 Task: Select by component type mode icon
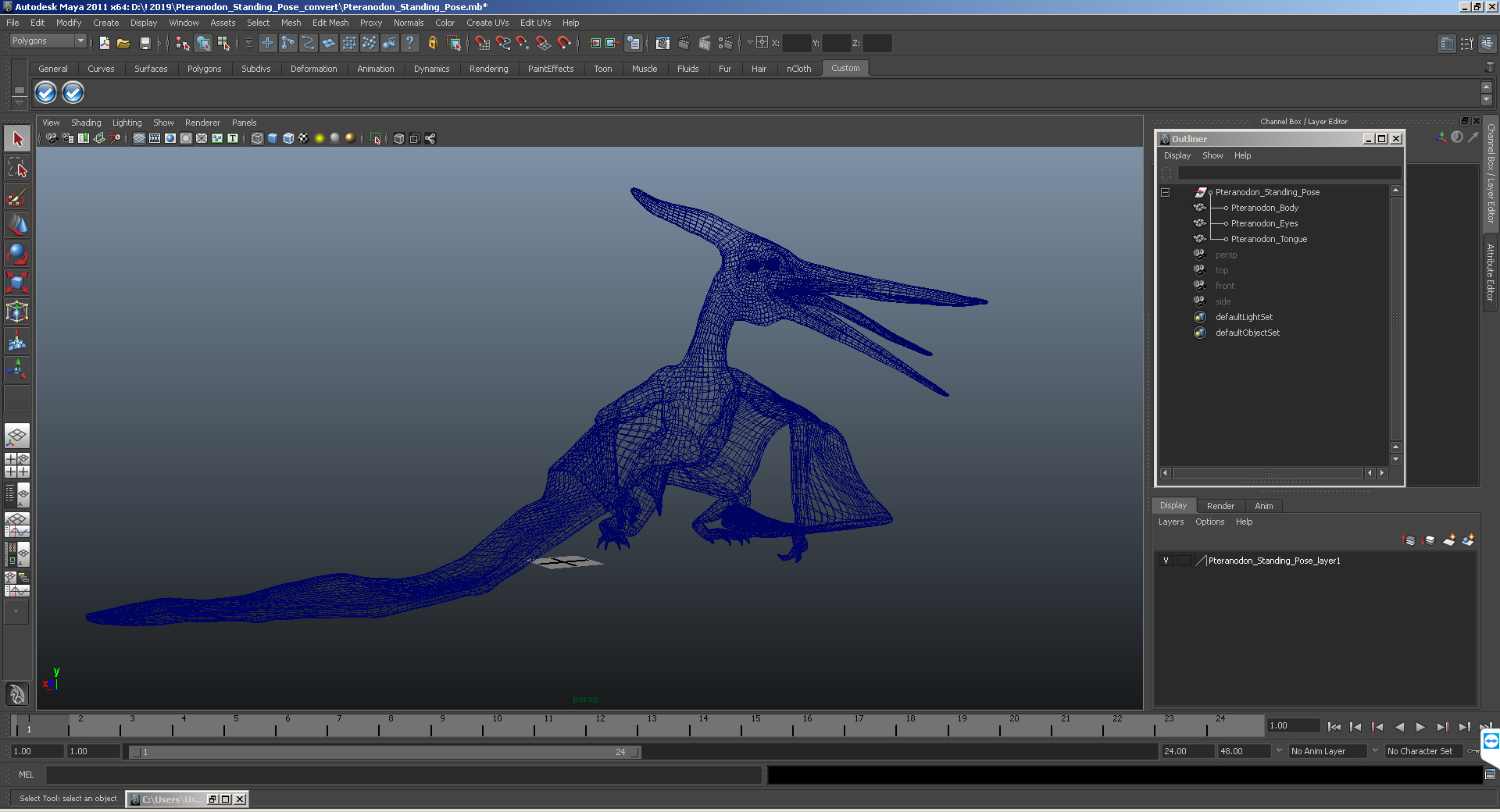pos(223,43)
